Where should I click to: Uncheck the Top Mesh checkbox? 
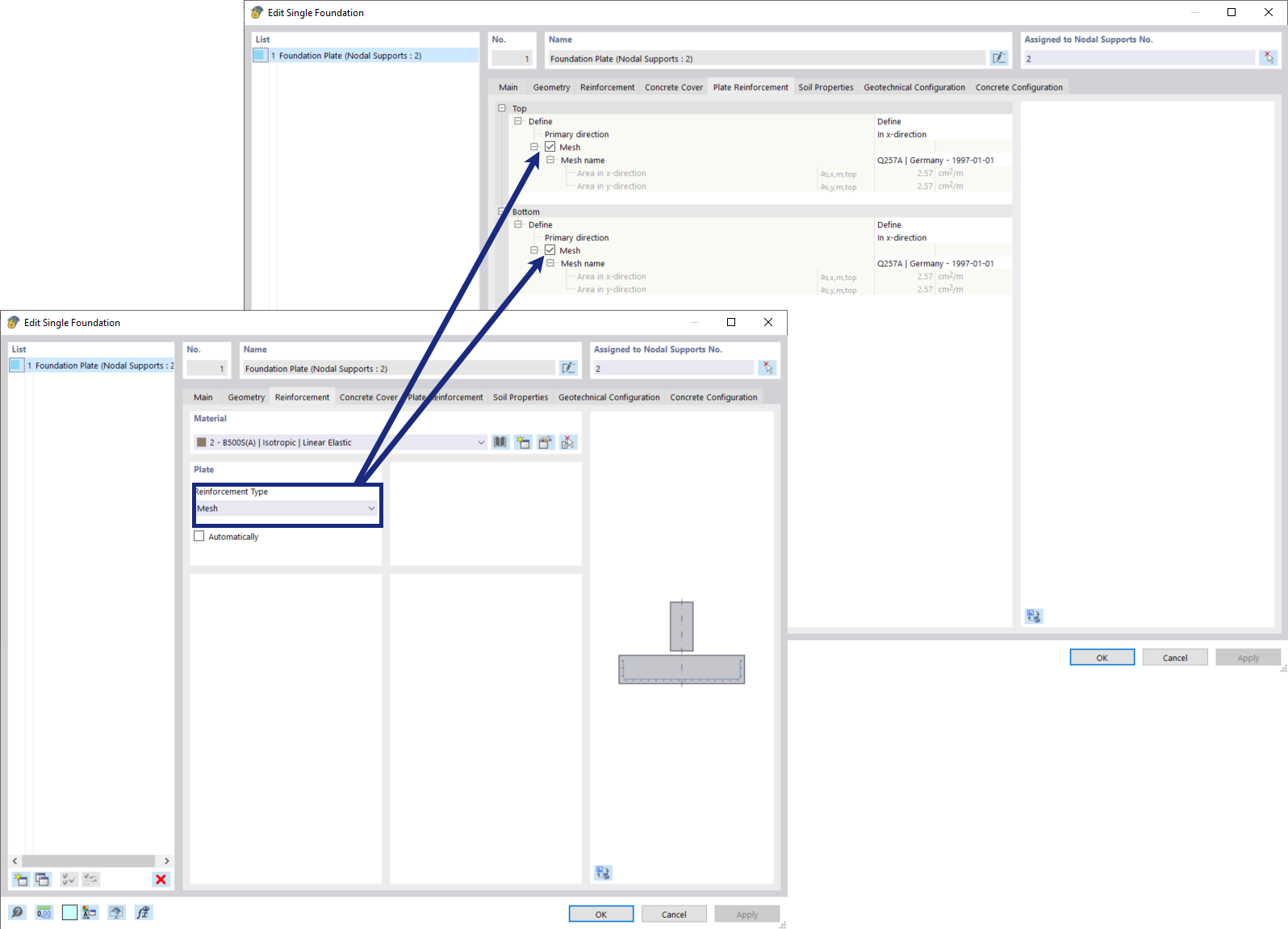tap(550, 147)
